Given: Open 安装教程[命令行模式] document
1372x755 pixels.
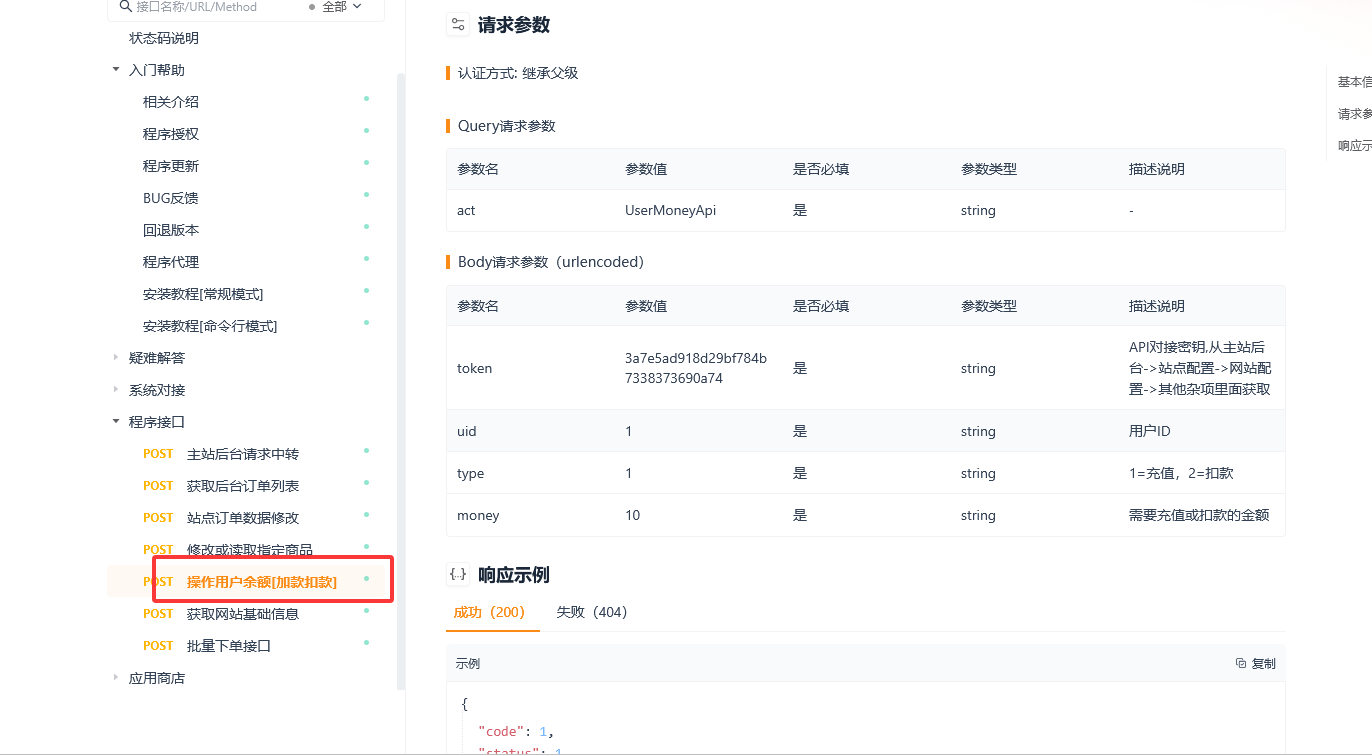Looking at the screenshot, I should tap(210, 326).
